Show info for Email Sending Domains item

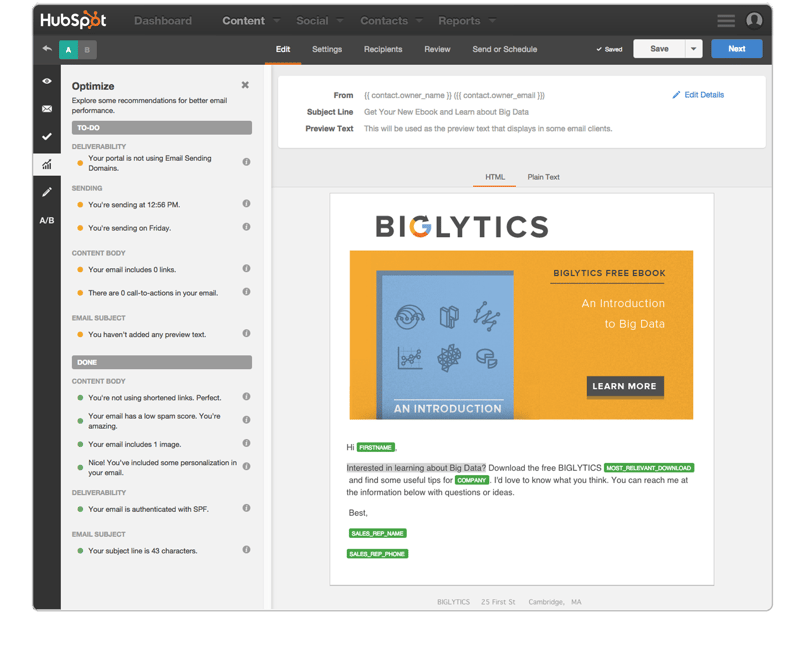point(246,162)
